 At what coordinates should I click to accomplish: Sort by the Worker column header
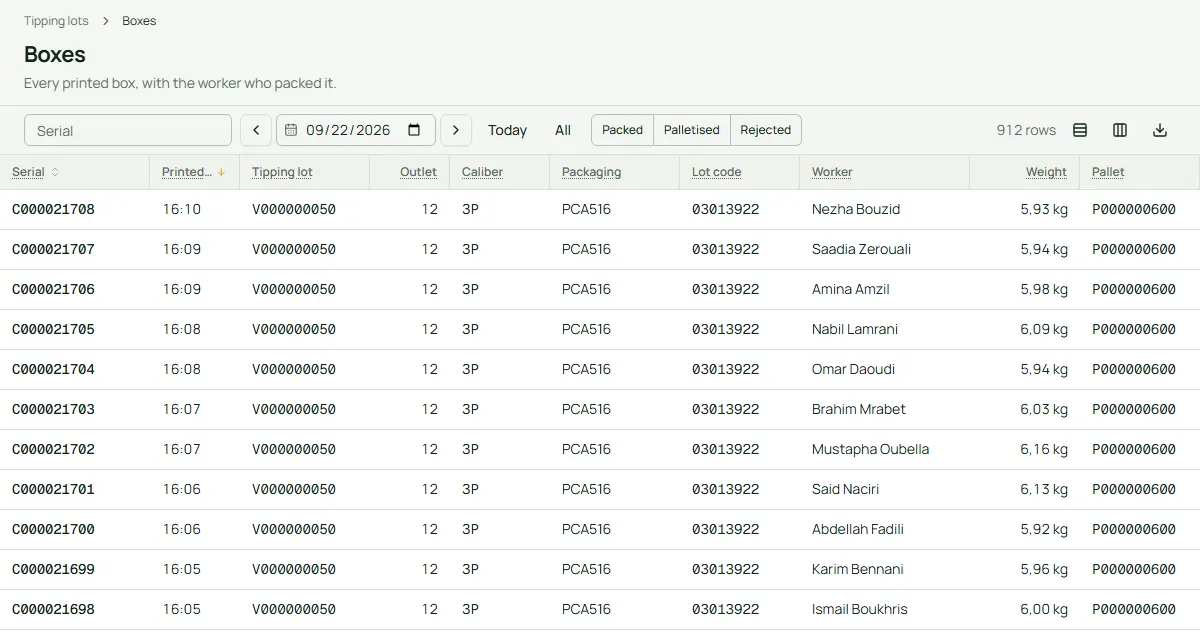click(832, 172)
